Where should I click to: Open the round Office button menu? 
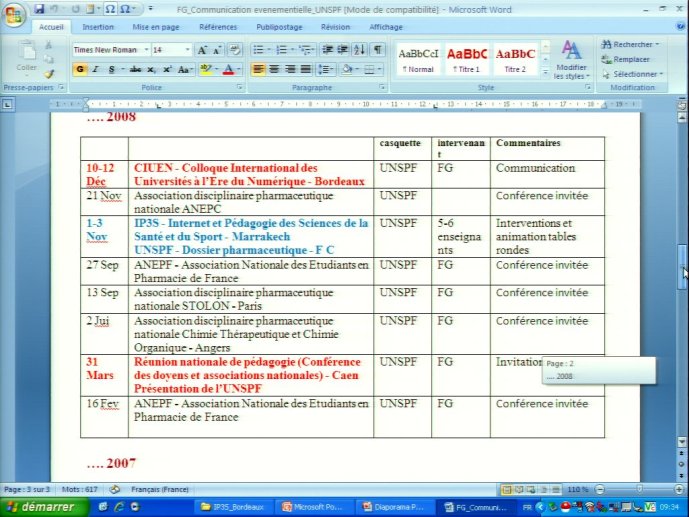point(13,15)
